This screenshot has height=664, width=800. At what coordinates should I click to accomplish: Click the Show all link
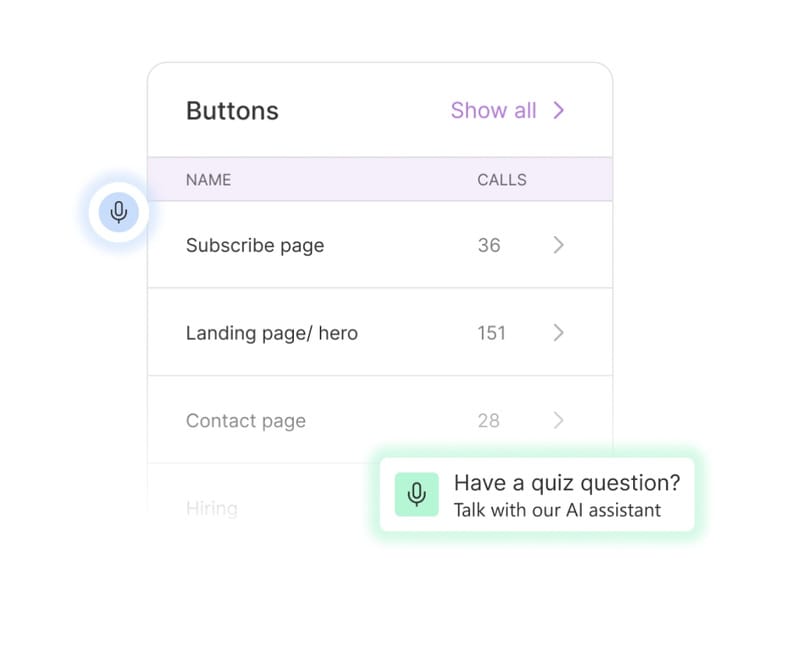(x=493, y=110)
